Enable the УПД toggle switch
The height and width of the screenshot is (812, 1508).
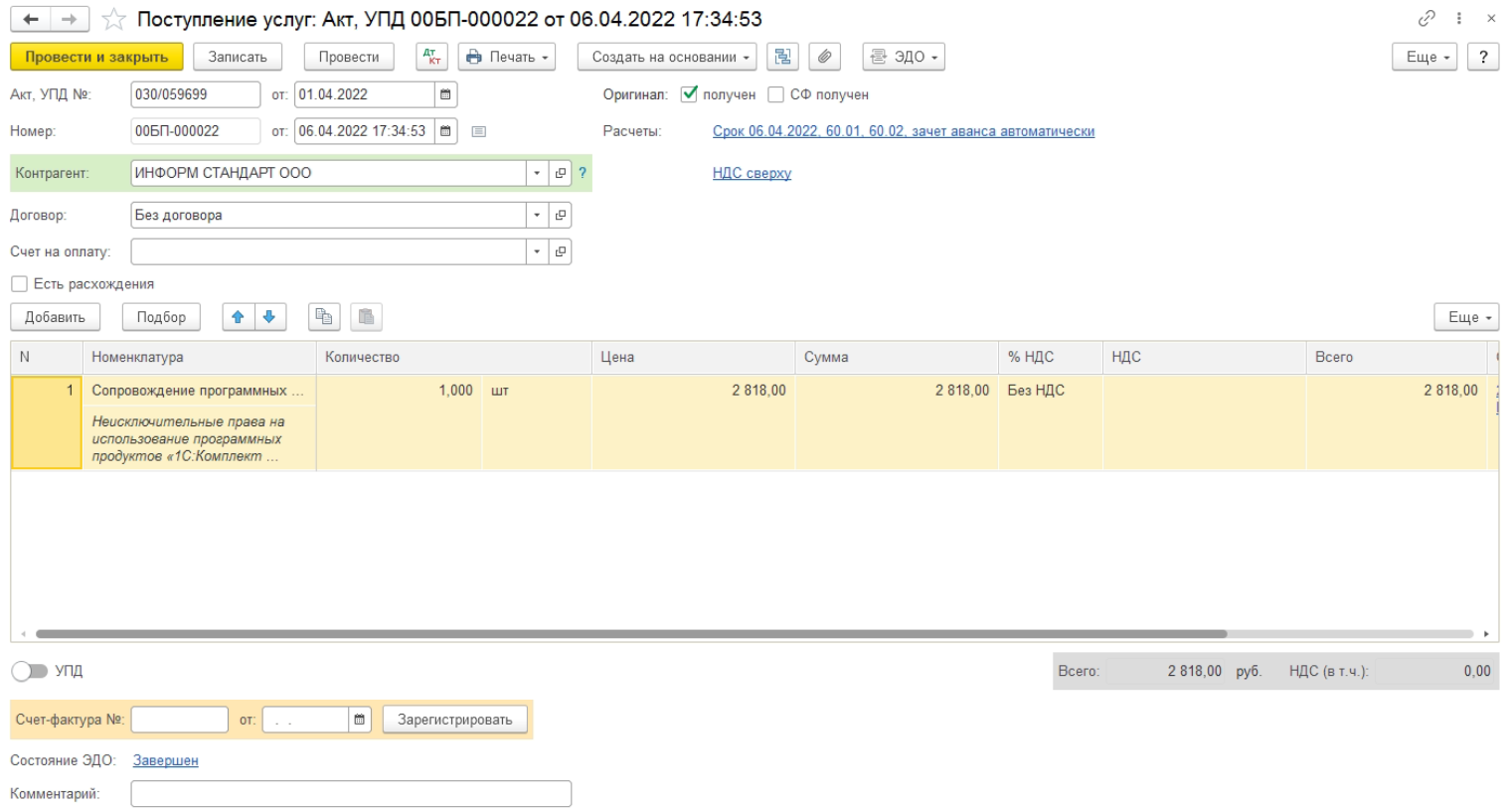tap(30, 671)
